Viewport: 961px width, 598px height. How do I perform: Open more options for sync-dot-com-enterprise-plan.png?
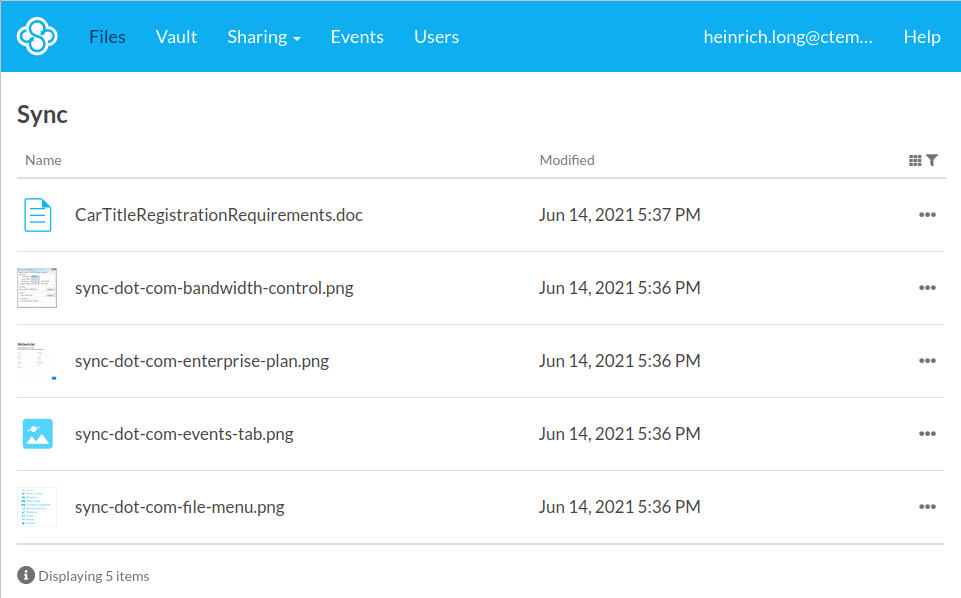(x=927, y=360)
